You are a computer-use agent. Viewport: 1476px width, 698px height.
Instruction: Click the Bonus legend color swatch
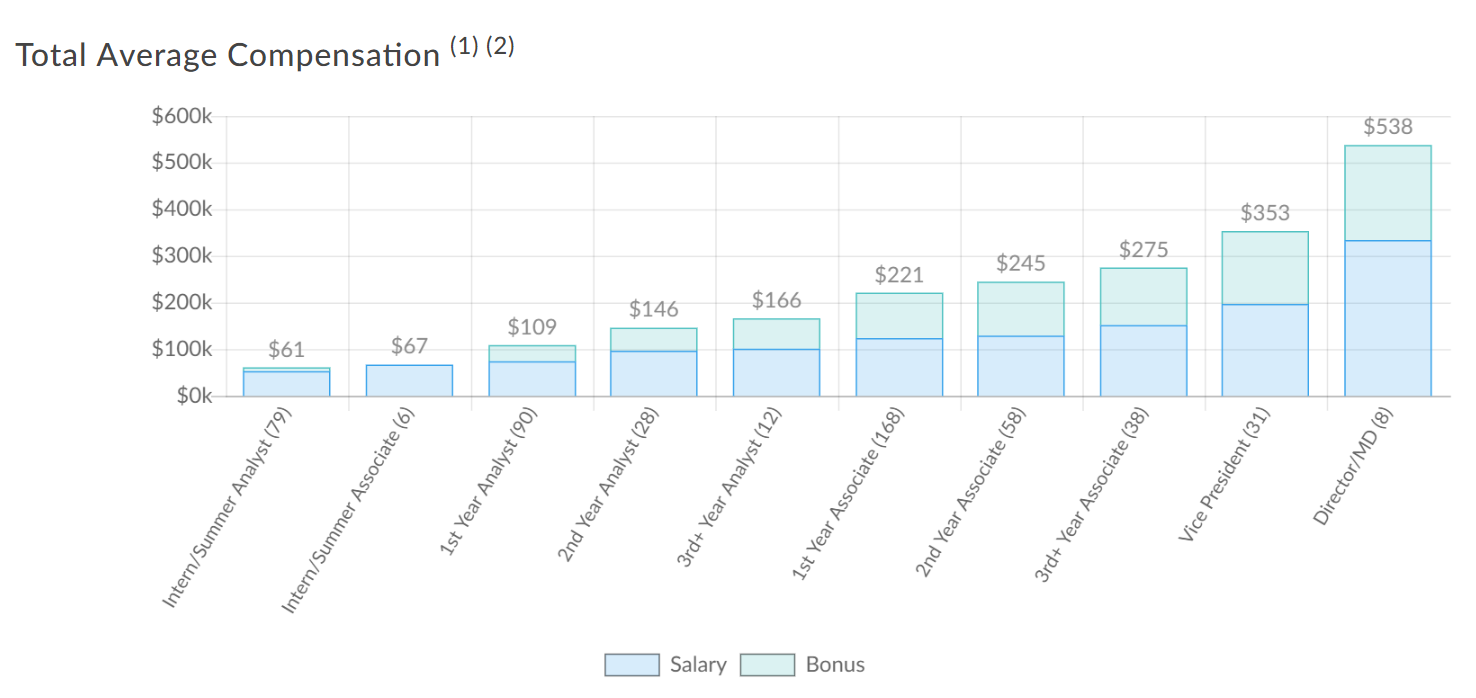pyautogui.click(x=767, y=665)
